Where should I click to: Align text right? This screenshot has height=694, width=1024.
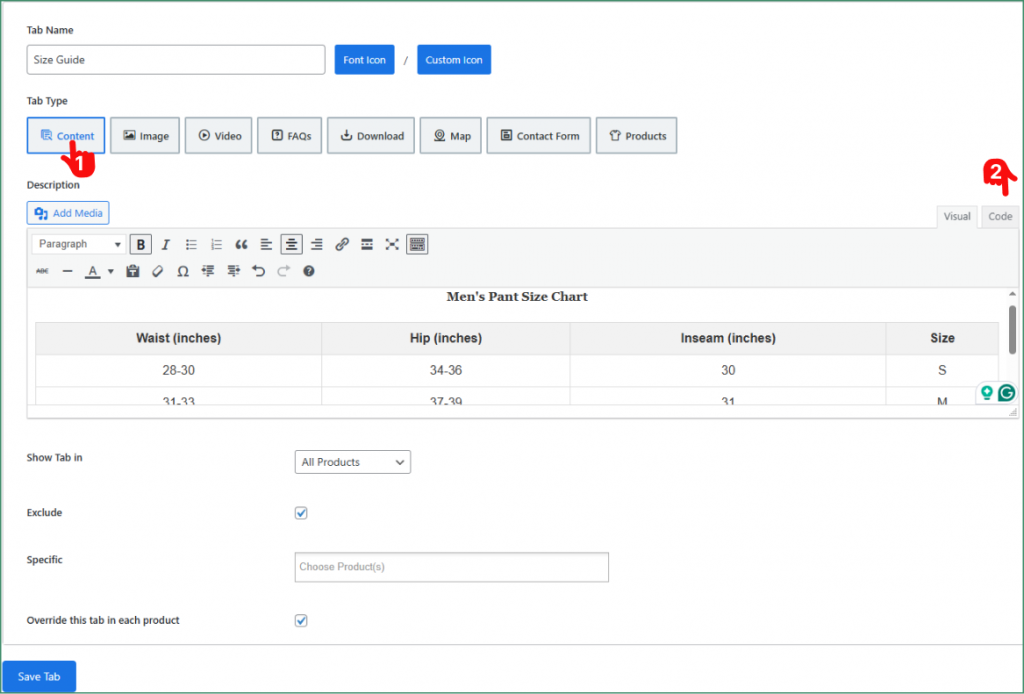click(x=317, y=244)
